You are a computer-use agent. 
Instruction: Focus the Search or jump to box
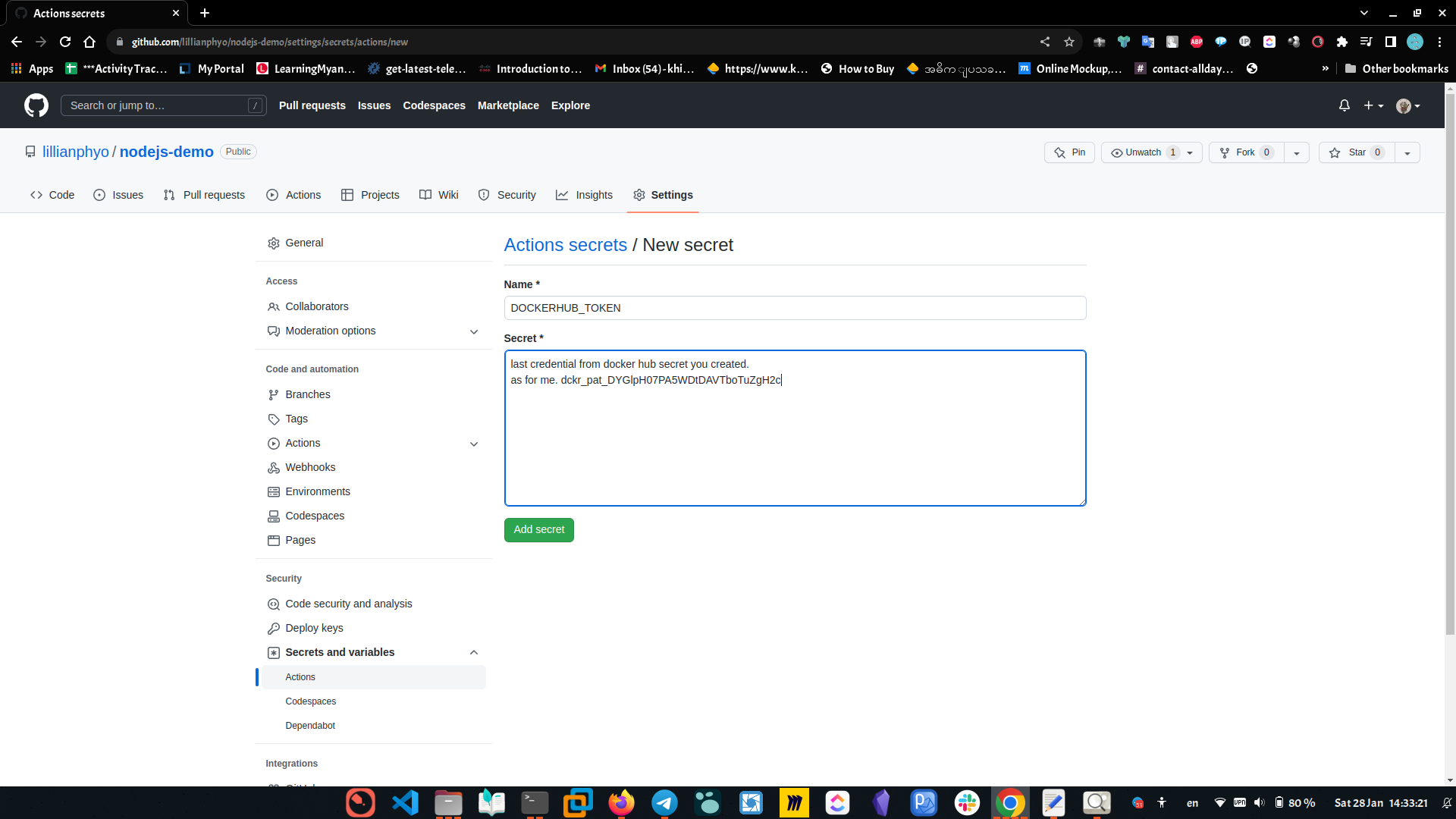pos(163,105)
